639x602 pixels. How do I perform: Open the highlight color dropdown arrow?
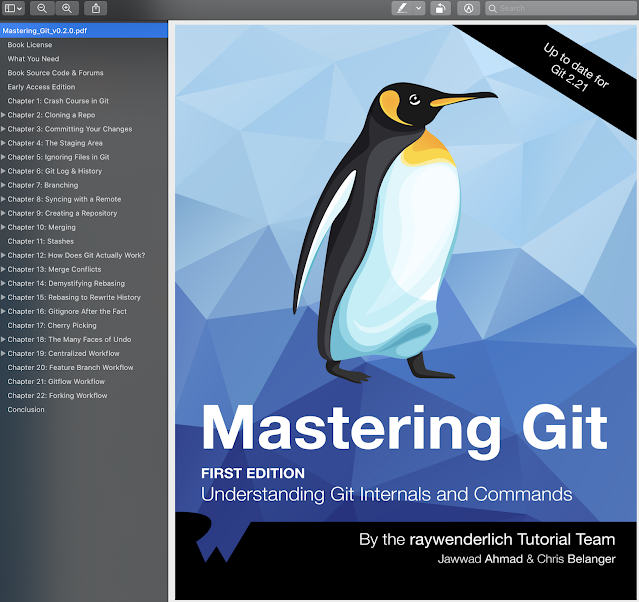419,8
